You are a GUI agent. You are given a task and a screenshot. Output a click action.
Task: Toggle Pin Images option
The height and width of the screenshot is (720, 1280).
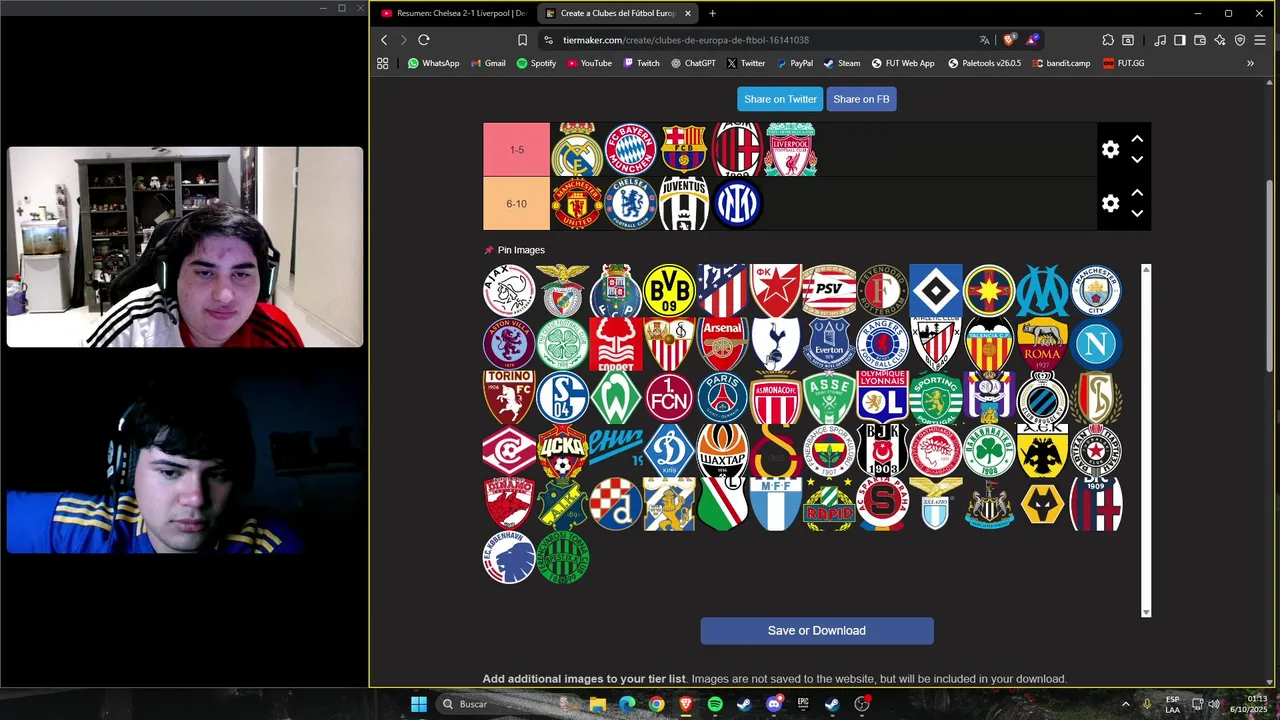(514, 250)
